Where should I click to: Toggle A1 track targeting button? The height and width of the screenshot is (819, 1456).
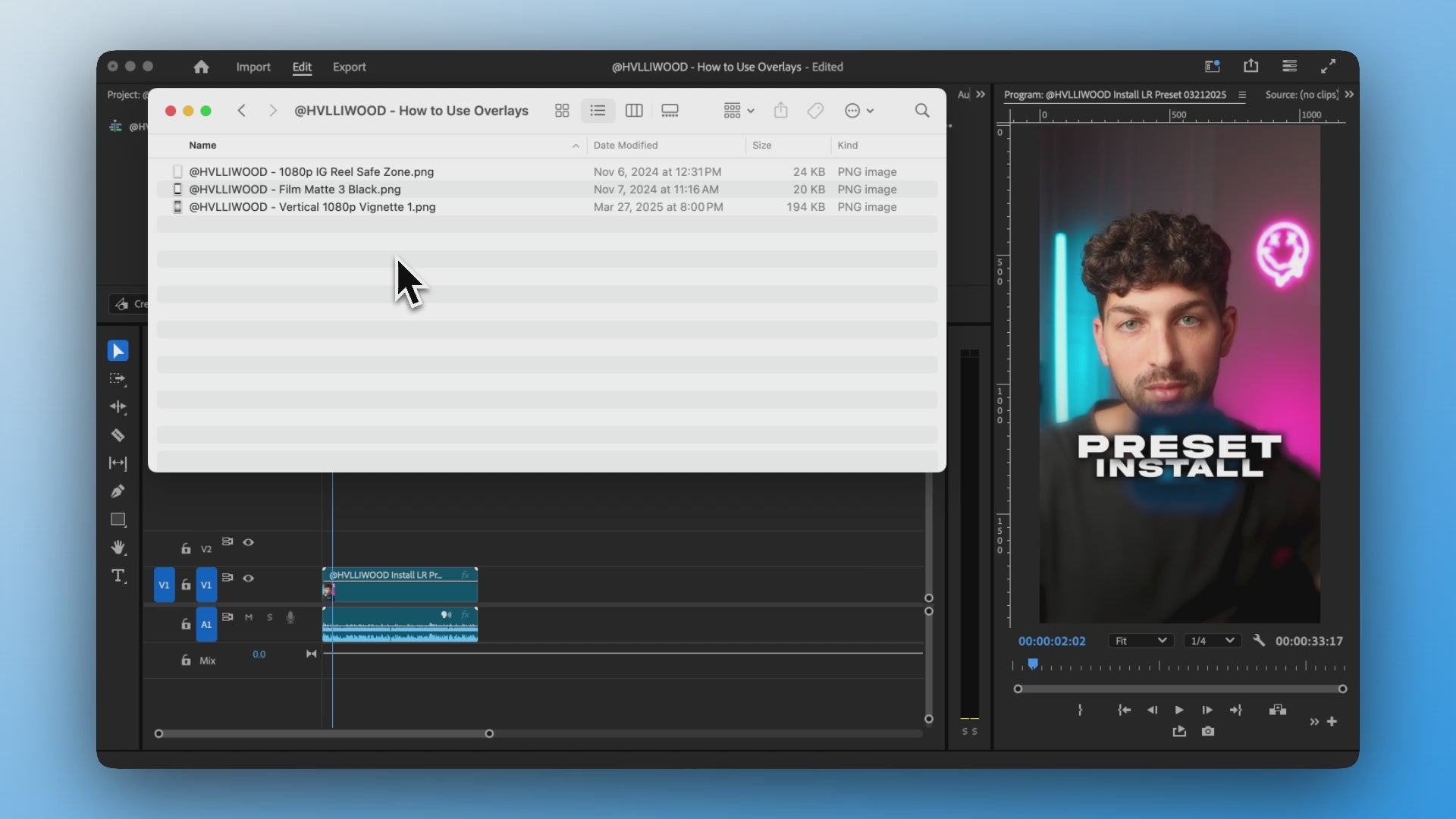tap(206, 624)
